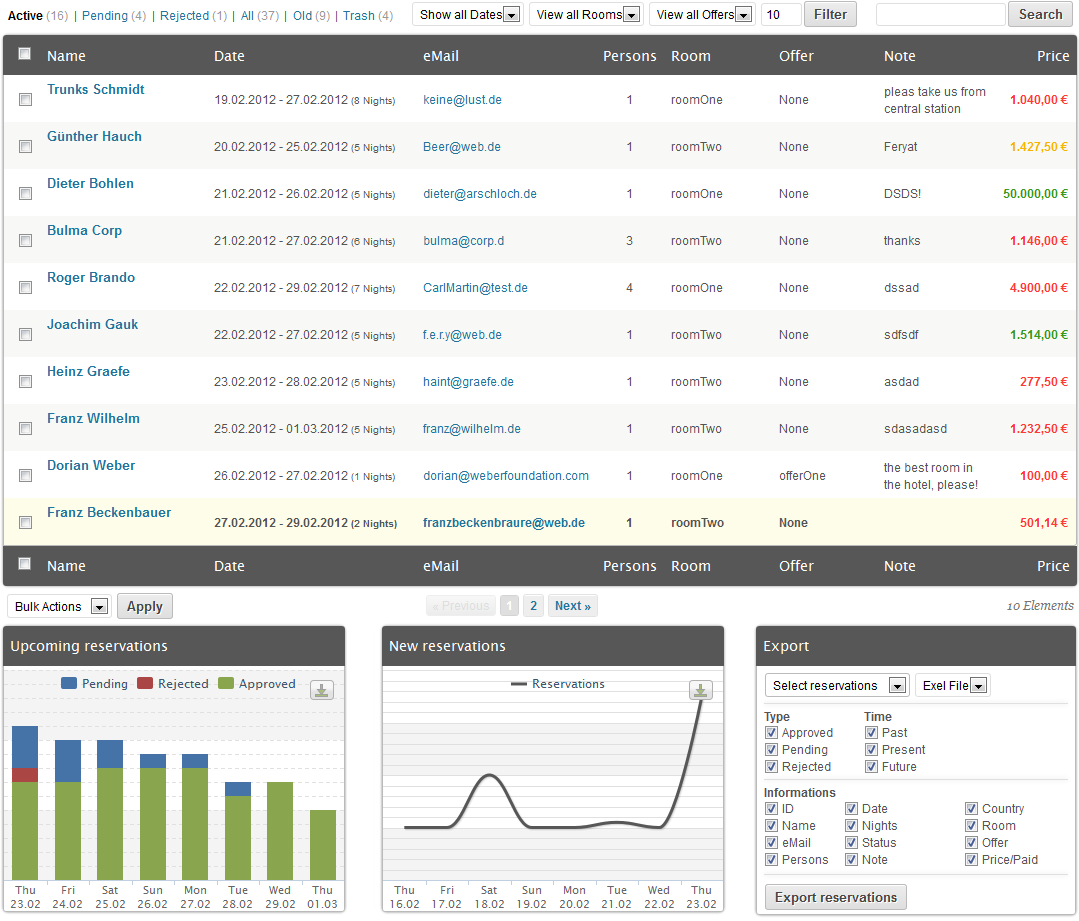Uncheck the Country information checkbox
This screenshot has height=921, width=1079.
[971, 809]
